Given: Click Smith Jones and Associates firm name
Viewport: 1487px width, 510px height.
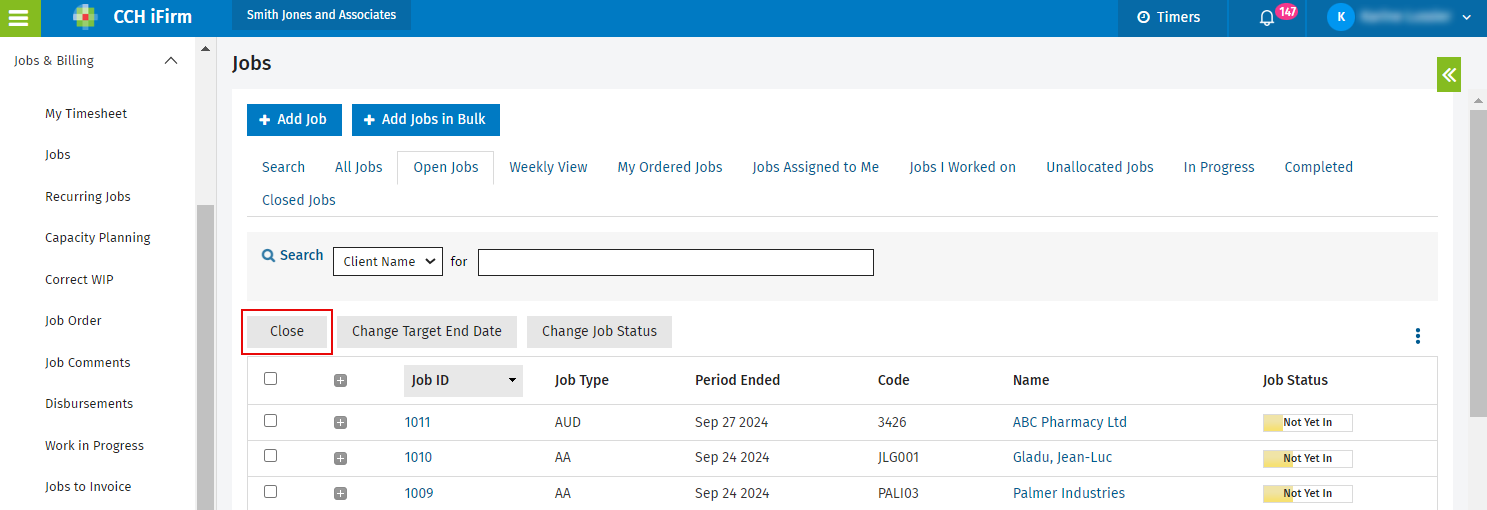Looking at the screenshot, I should (x=321, y=15).
